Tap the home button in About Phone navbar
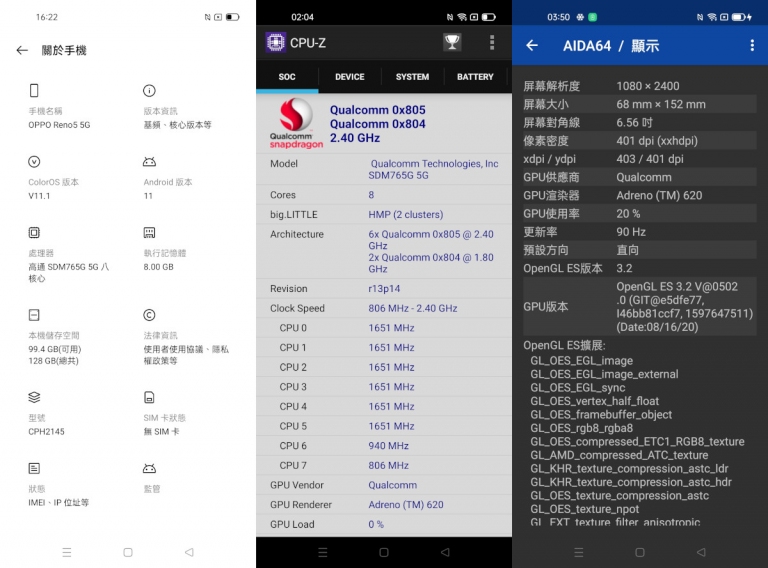This screenshot has width=768, height=568. coord(128,552)
